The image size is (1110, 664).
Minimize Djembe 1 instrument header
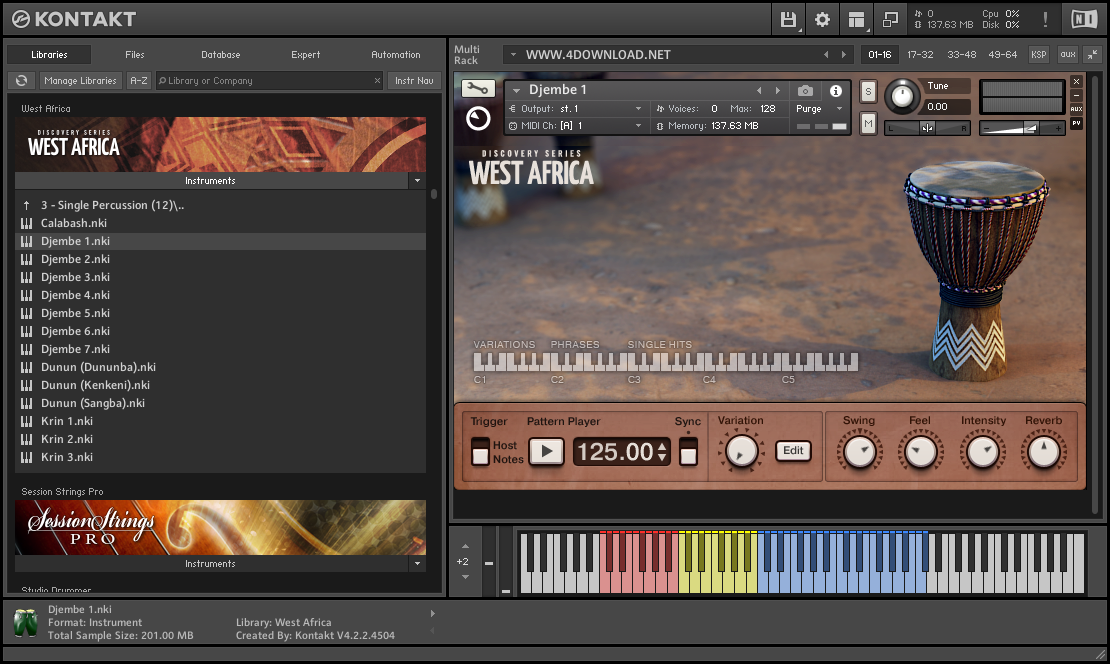[x=1076, y=96]
